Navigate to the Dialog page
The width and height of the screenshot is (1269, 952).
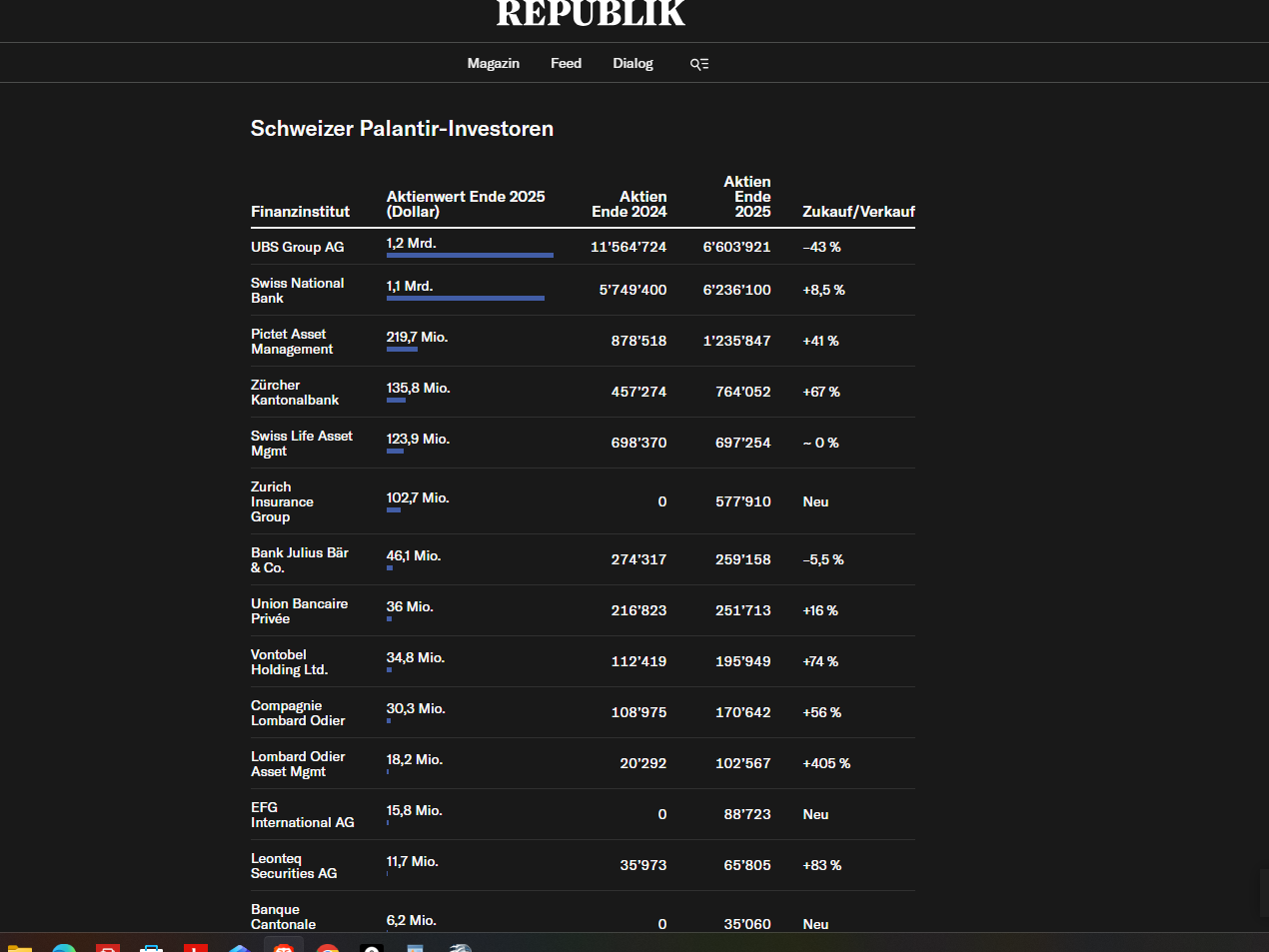point(633,63)
